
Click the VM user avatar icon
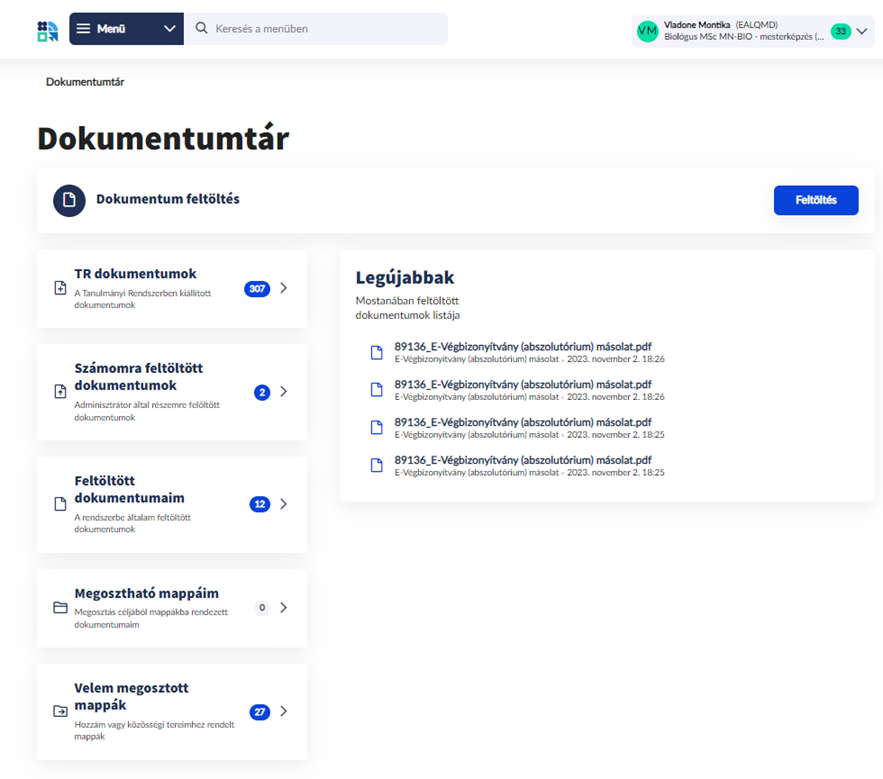pyautogui.click(x=647, y=31)
